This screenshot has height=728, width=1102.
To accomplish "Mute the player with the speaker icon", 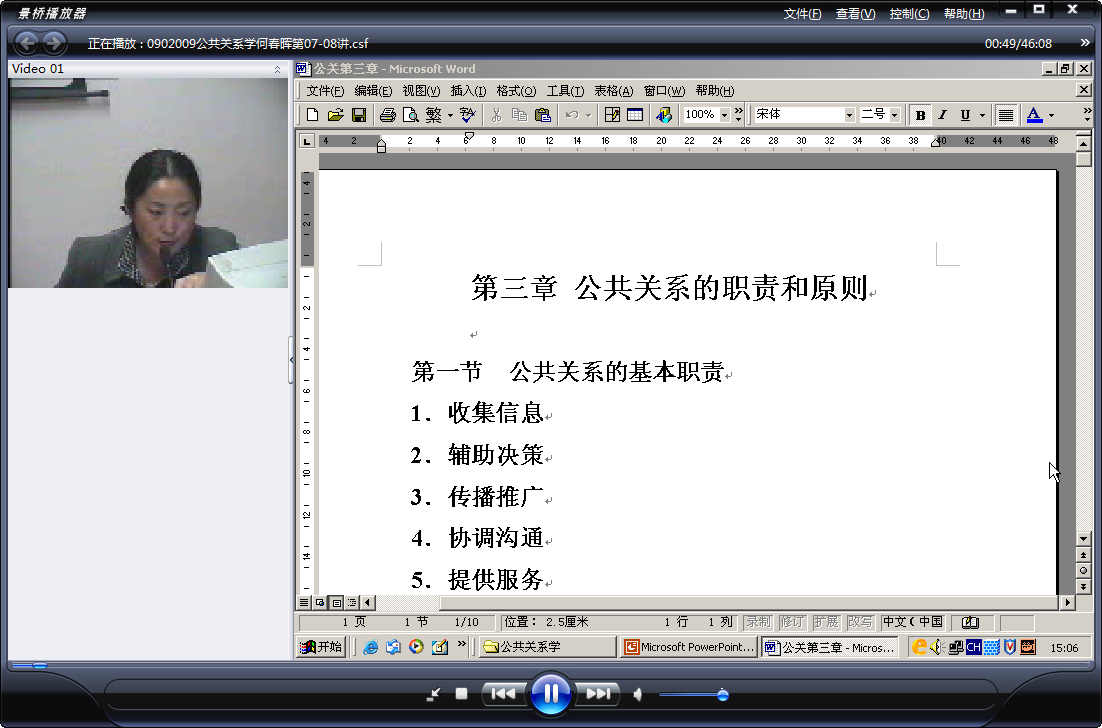I will click(637, 695).
